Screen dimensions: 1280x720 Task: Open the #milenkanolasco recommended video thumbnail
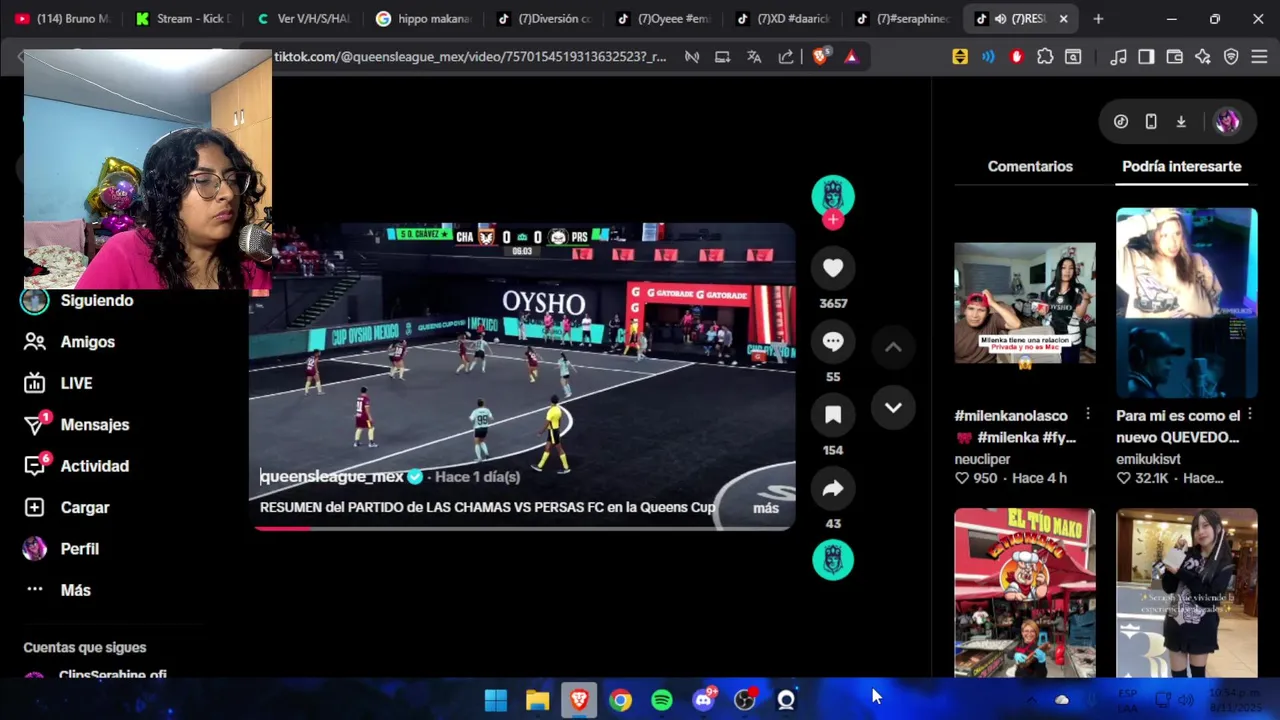(x=1024, y=303)
